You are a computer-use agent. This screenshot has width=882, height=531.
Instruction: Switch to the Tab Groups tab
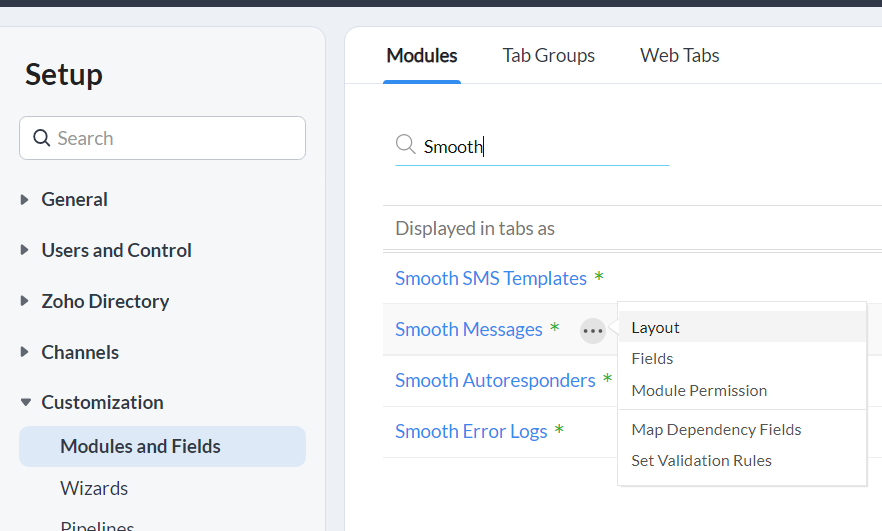pos(548,56)
